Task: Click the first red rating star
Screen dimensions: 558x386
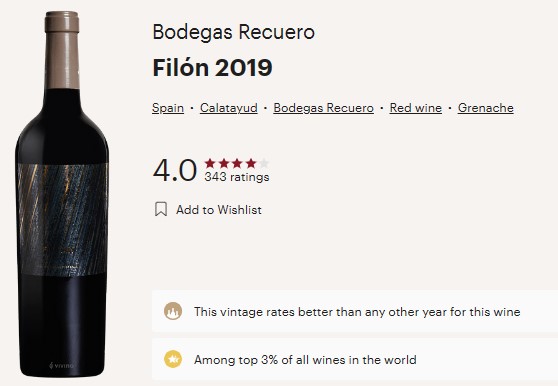Action: [x=210, y=163]
